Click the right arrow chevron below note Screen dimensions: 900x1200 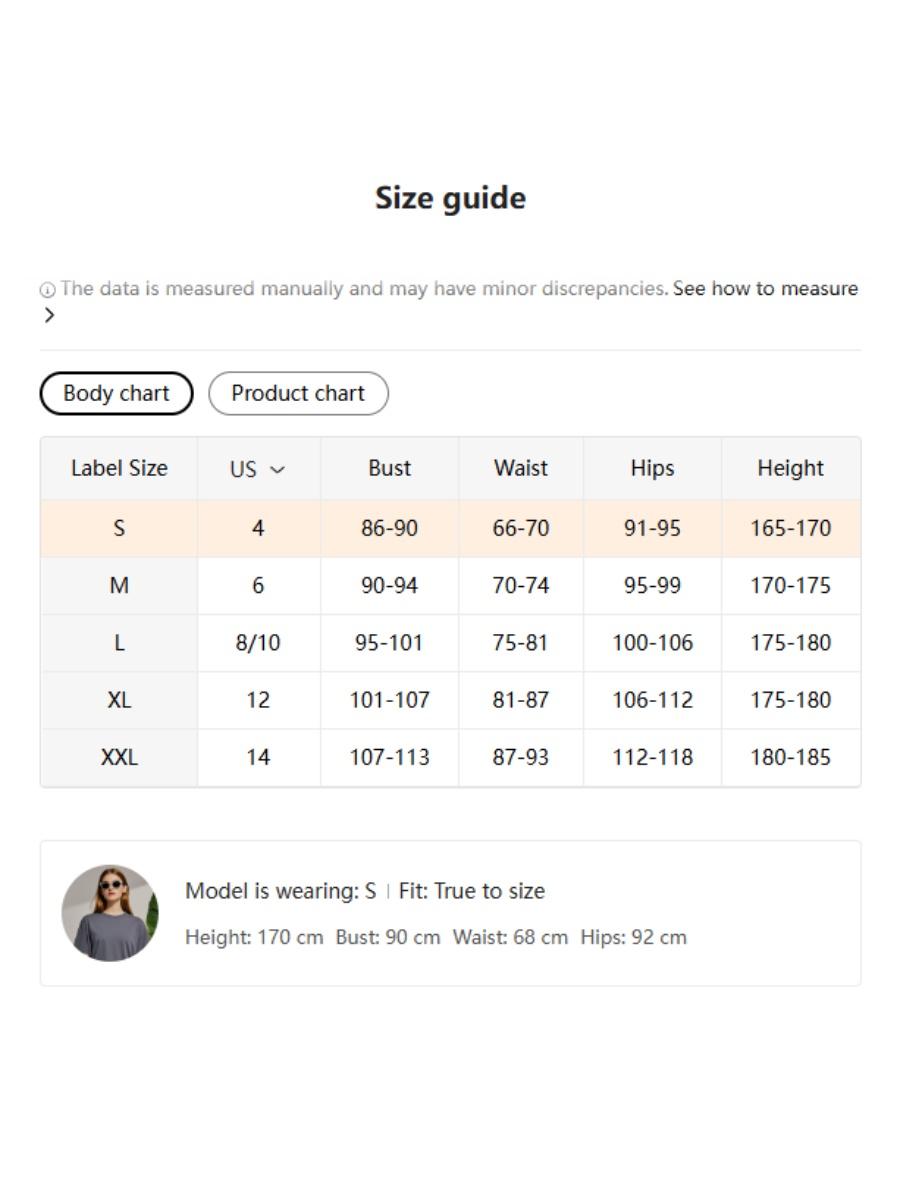pyautogui.click(x=48, y=316)
